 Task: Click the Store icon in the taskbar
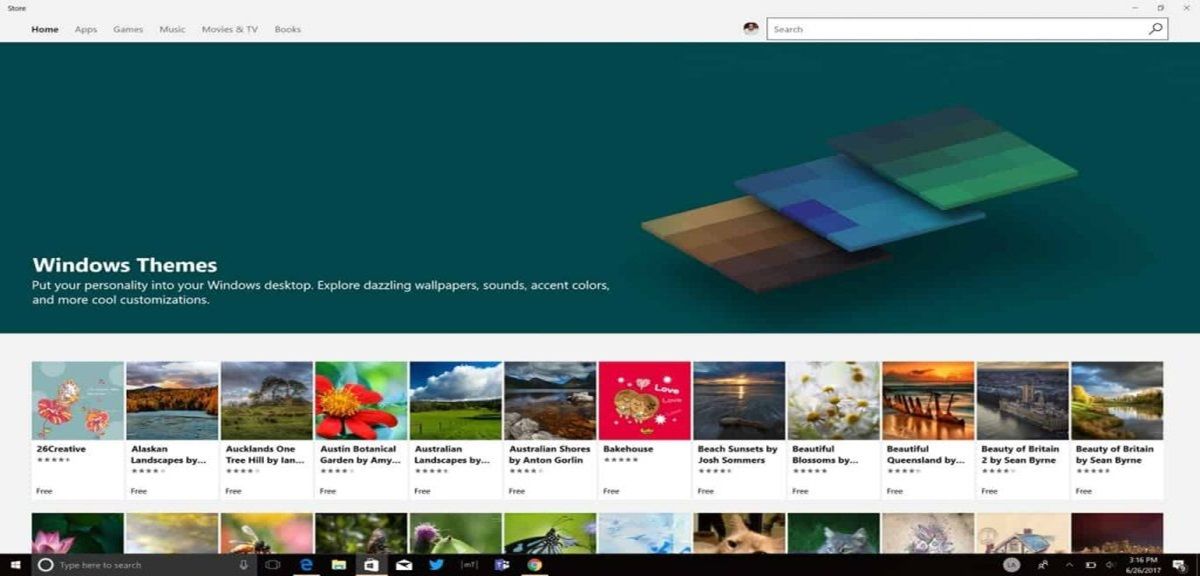(x=371, y=565)
